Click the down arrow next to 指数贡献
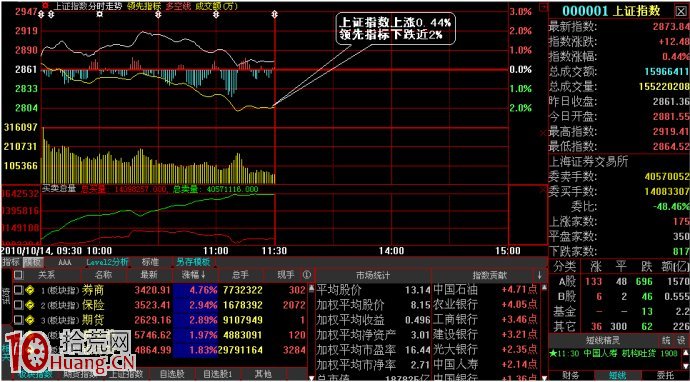Image resolution: width=690 pixels, height=382 pixels. (539, 275)
